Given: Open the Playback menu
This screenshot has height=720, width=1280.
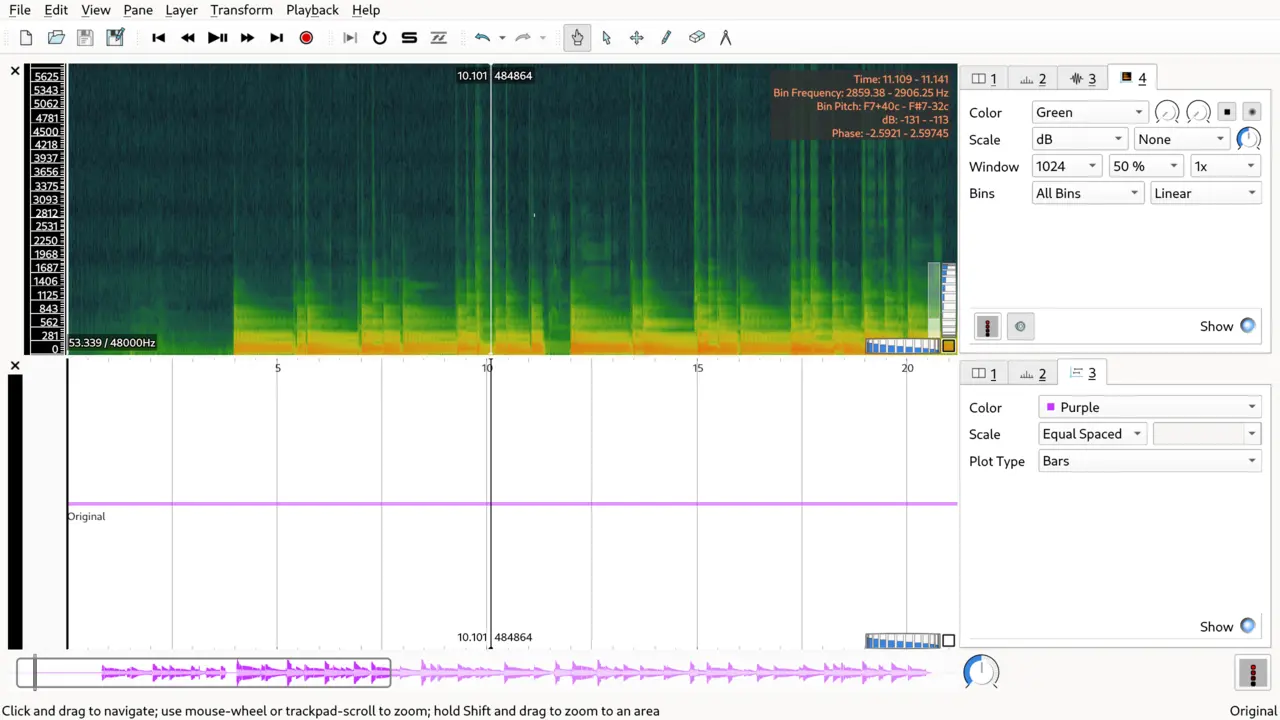Looking at the screenshot, I should point(312,10).
